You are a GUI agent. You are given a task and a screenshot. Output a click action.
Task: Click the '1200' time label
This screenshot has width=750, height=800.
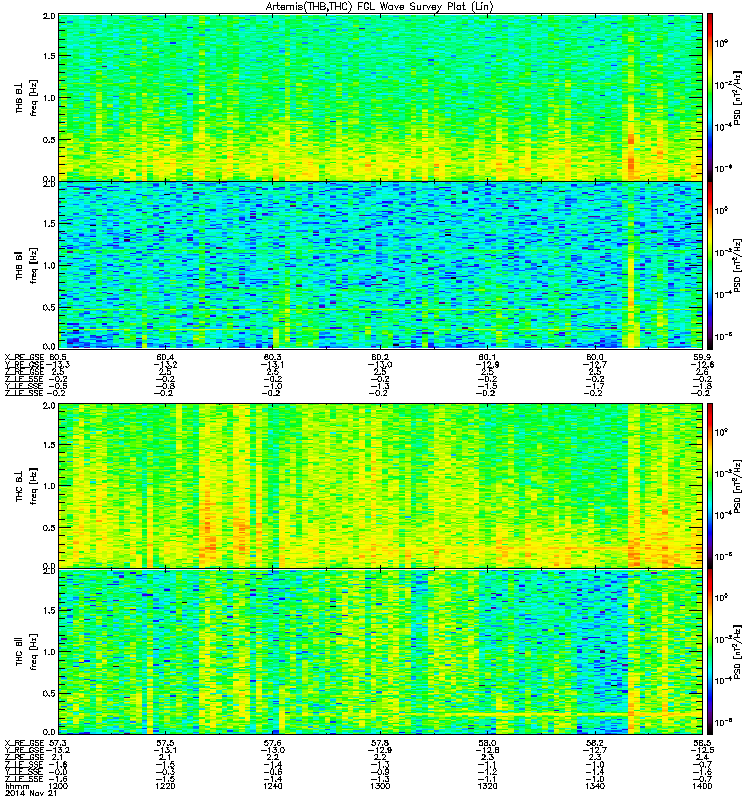(58, 786)
